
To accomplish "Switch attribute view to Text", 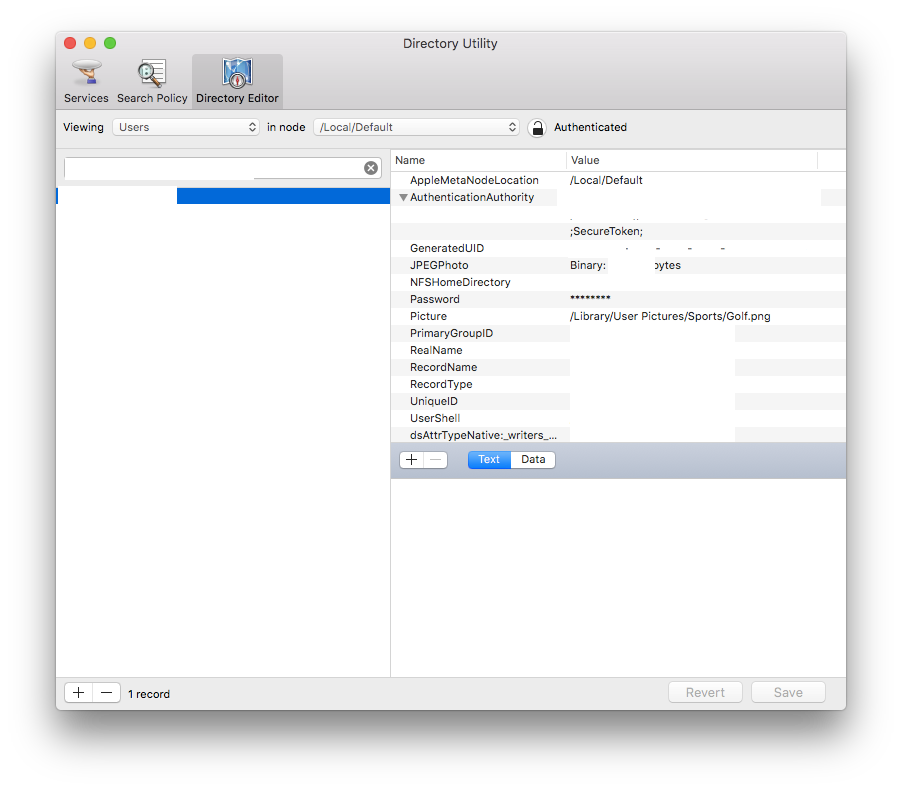I will click(489, 460).
